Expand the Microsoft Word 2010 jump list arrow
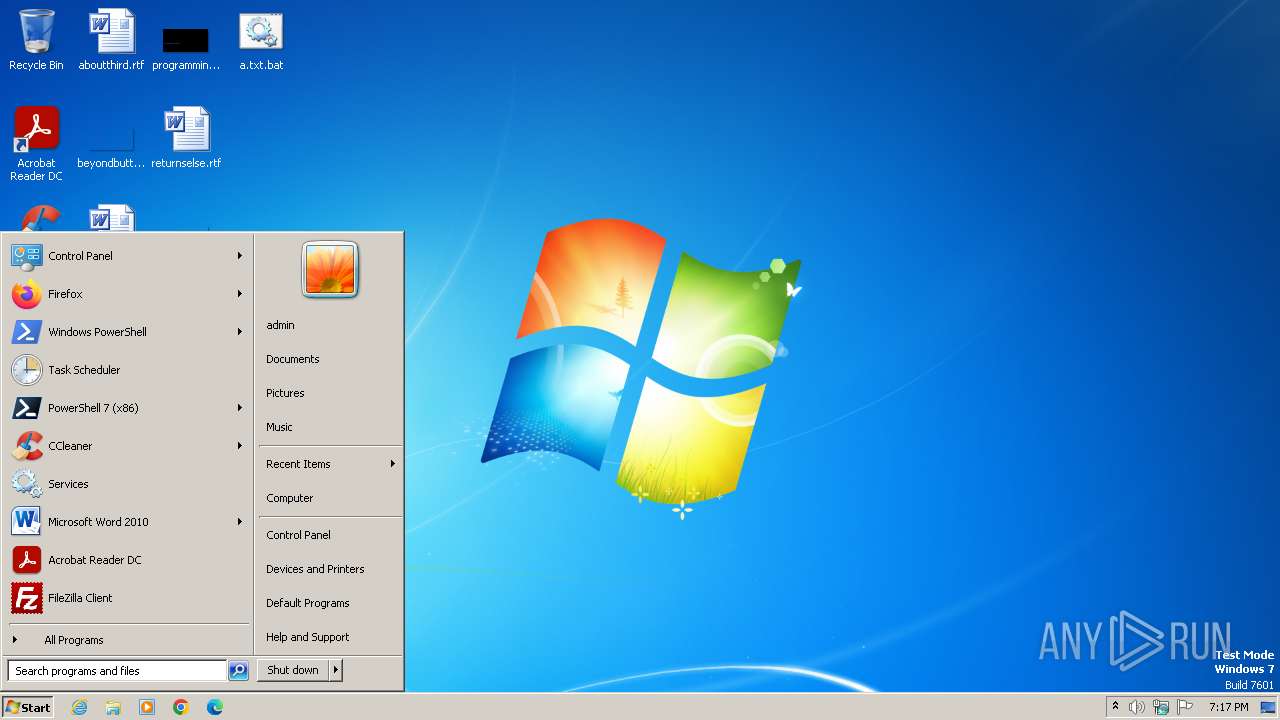 click(x=240, y=522)
